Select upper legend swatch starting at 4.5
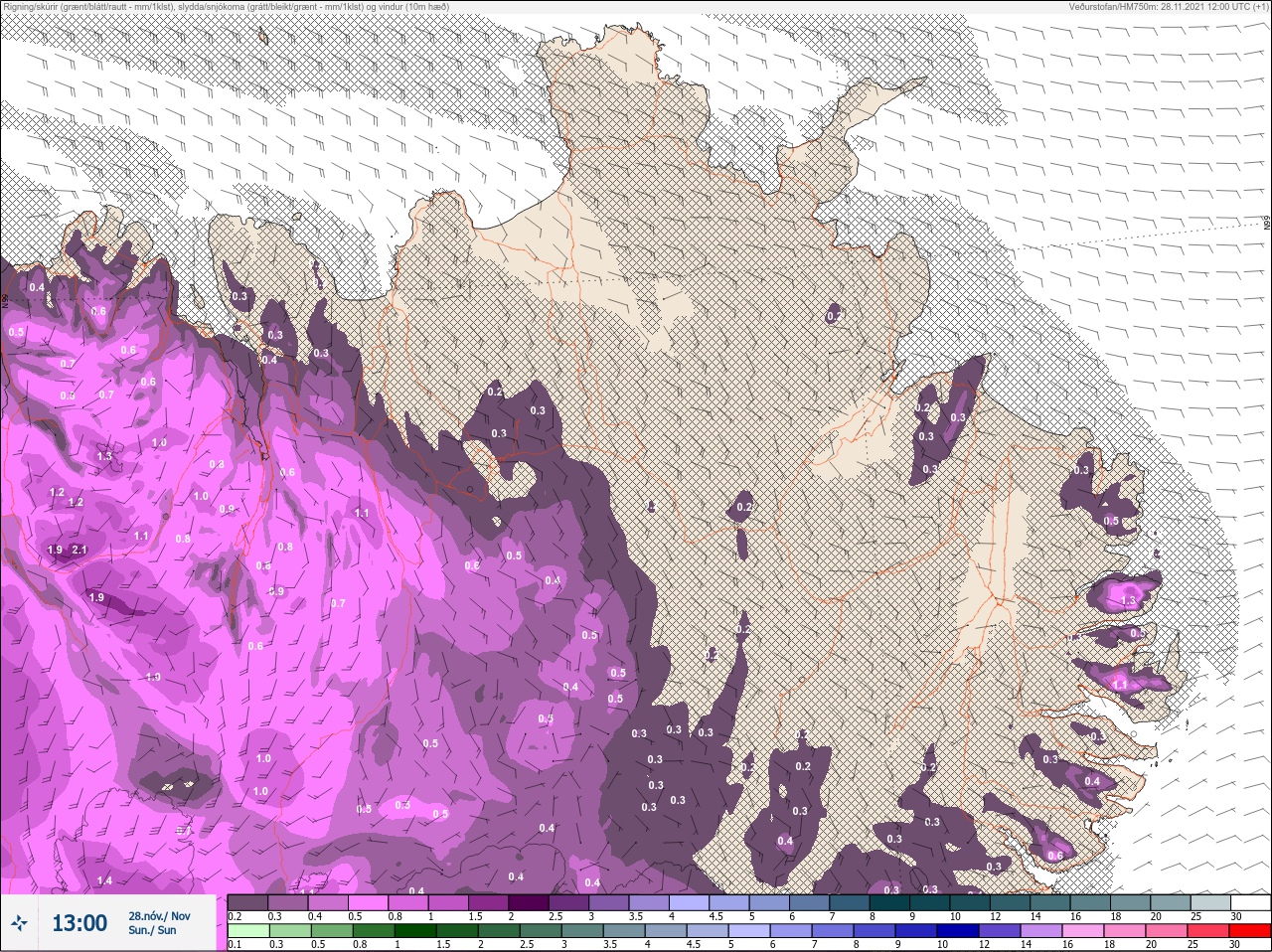Image resolution: width=1272 pixels, height=952 pixels. click(x=729, y=903)
